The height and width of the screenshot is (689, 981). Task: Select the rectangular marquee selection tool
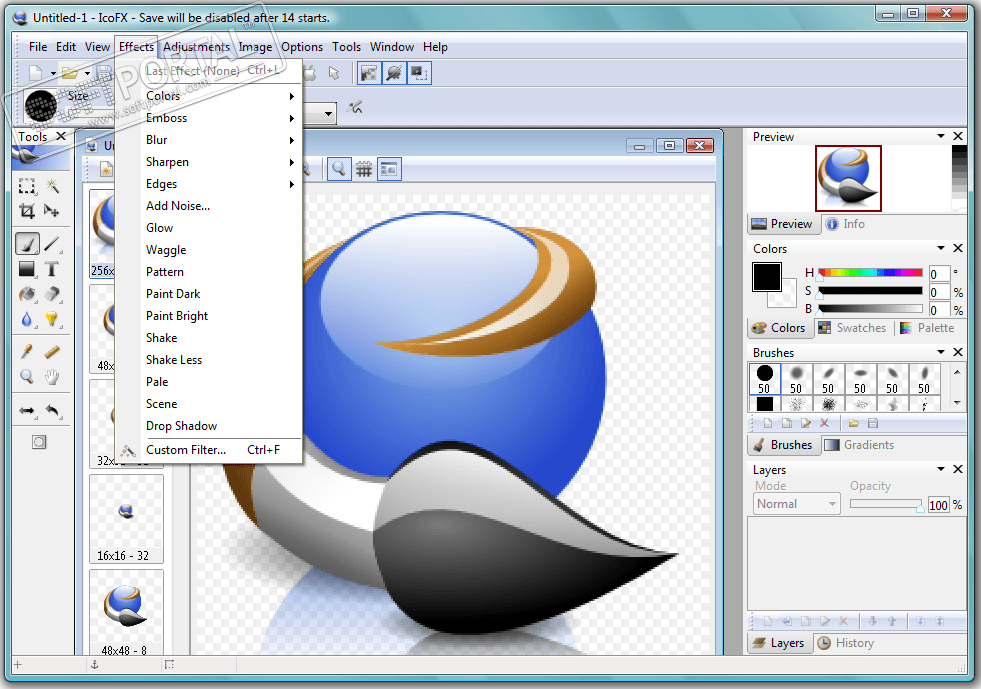pyautogui.click(x=26, y=186)
